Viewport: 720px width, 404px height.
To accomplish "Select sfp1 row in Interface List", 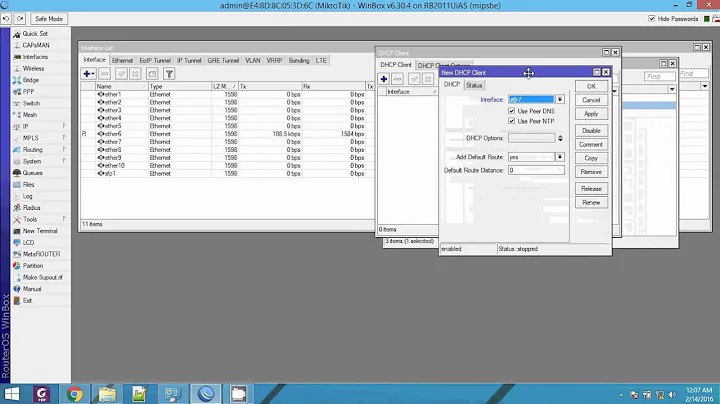I will (227, 174).
